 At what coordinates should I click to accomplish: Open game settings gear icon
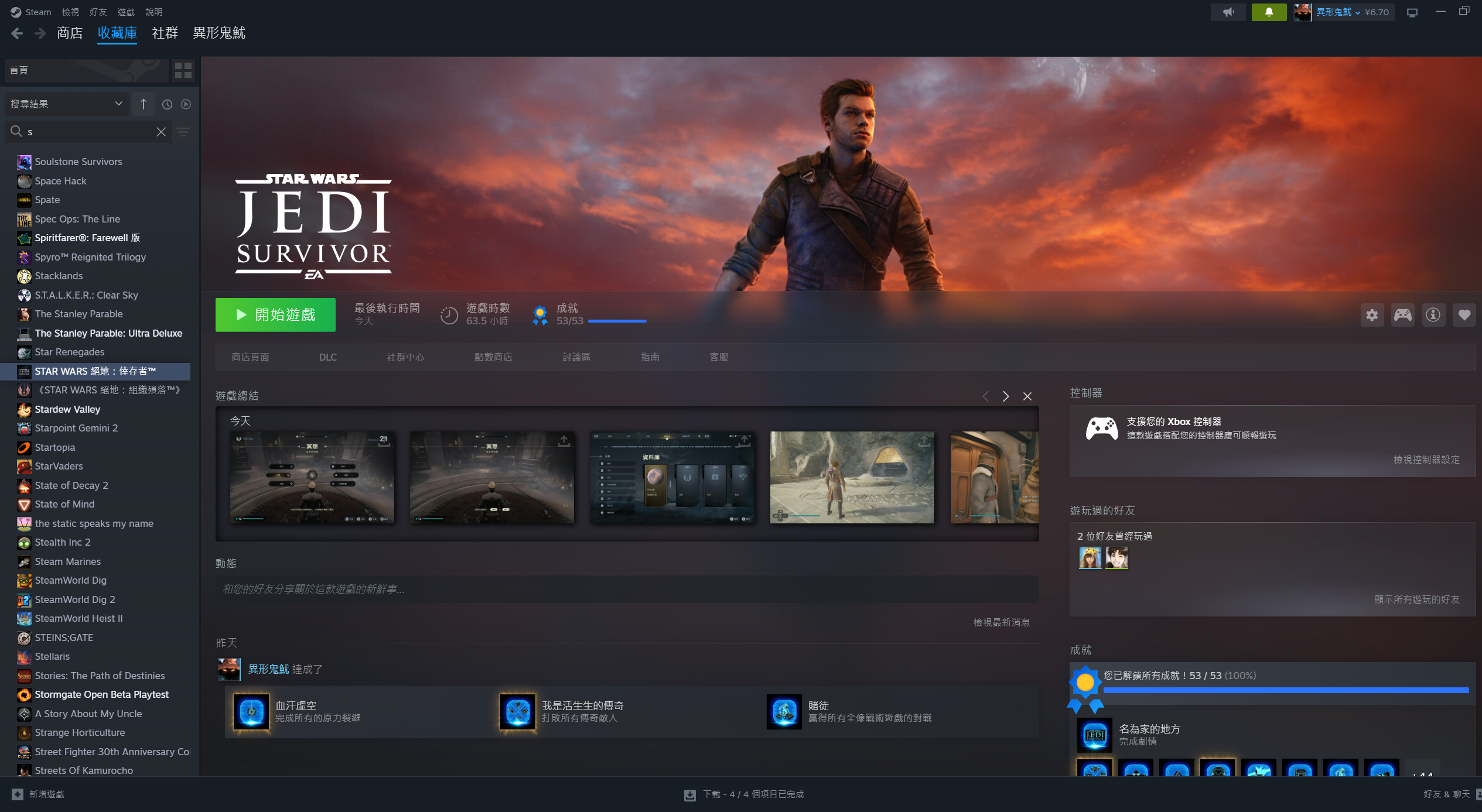pos(1372,315)
